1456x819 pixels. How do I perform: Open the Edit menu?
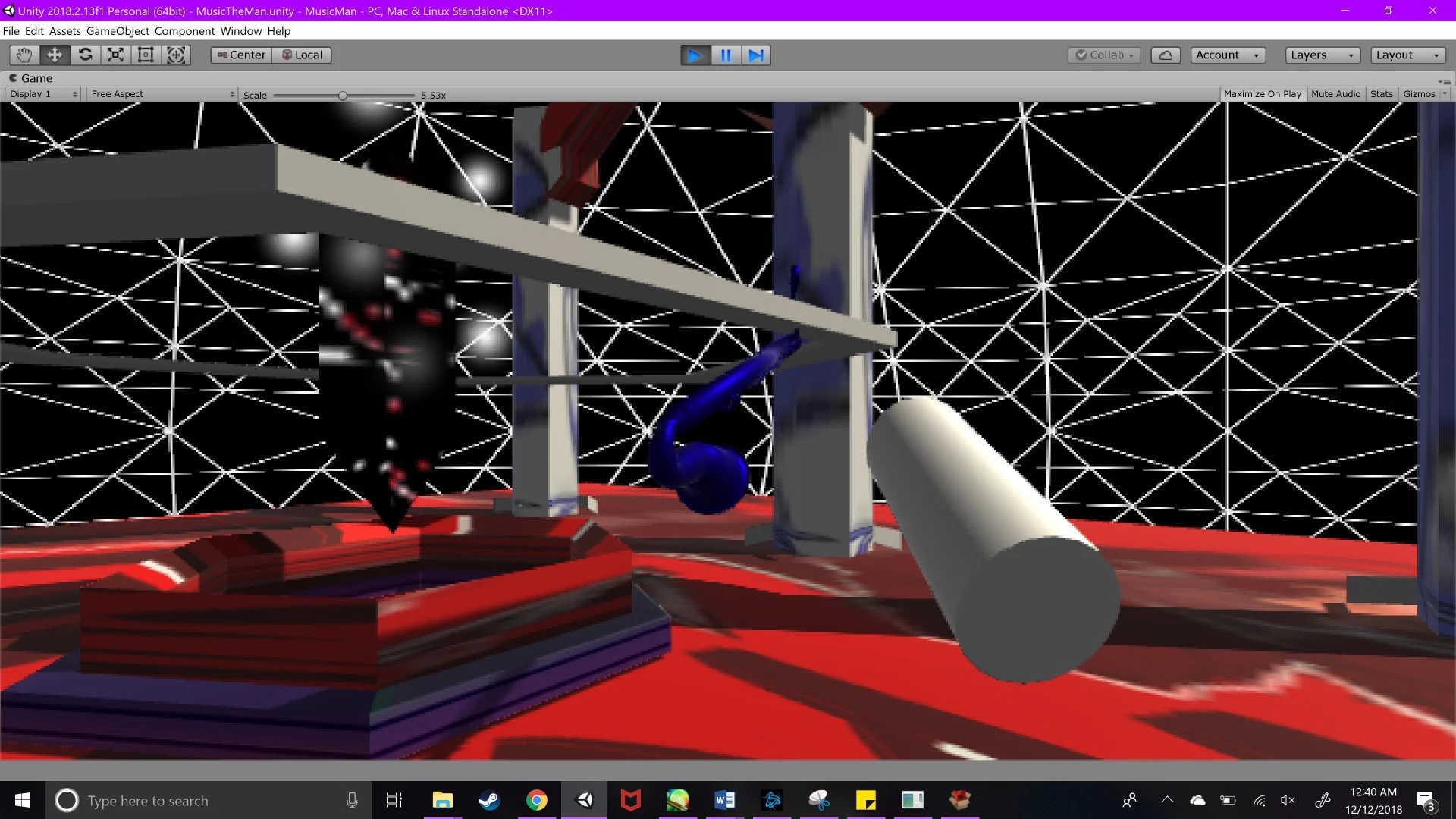[34, 31]
